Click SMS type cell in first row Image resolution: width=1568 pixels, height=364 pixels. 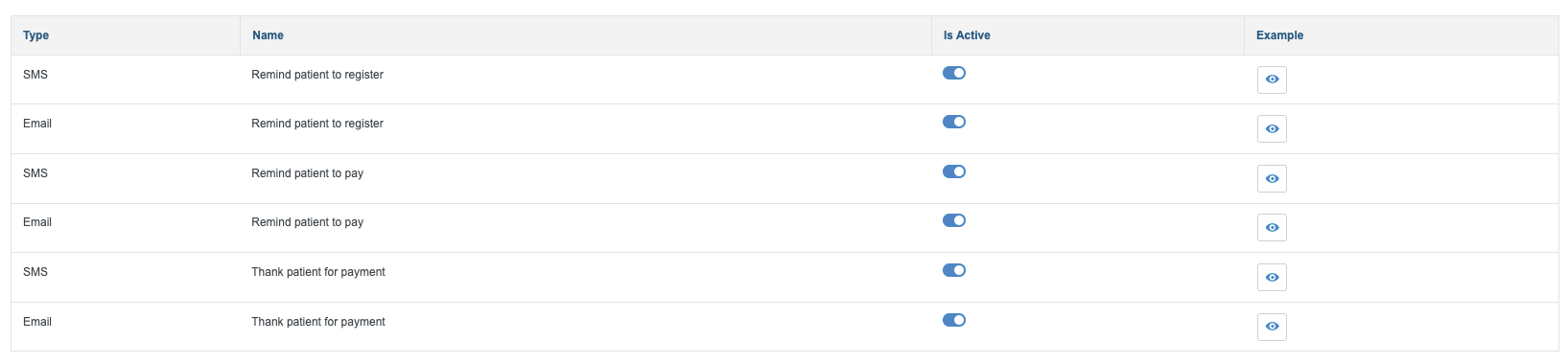35,75
